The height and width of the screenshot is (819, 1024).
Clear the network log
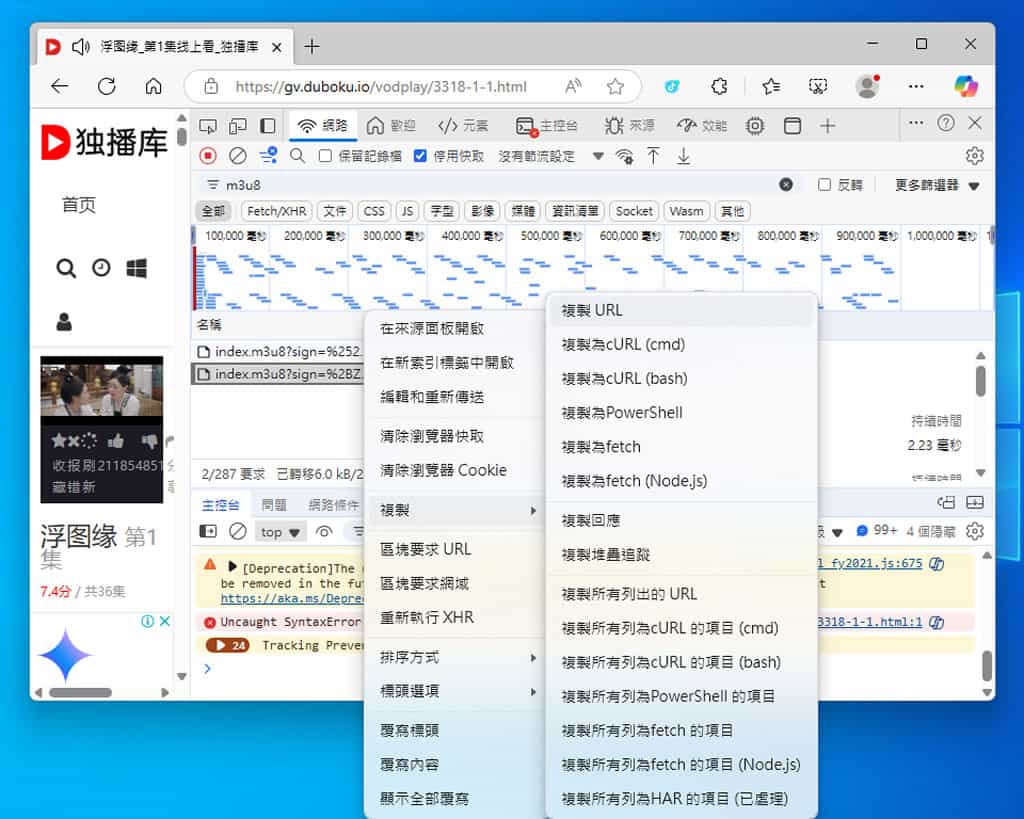pyautogui.click(x=238, y=156)
